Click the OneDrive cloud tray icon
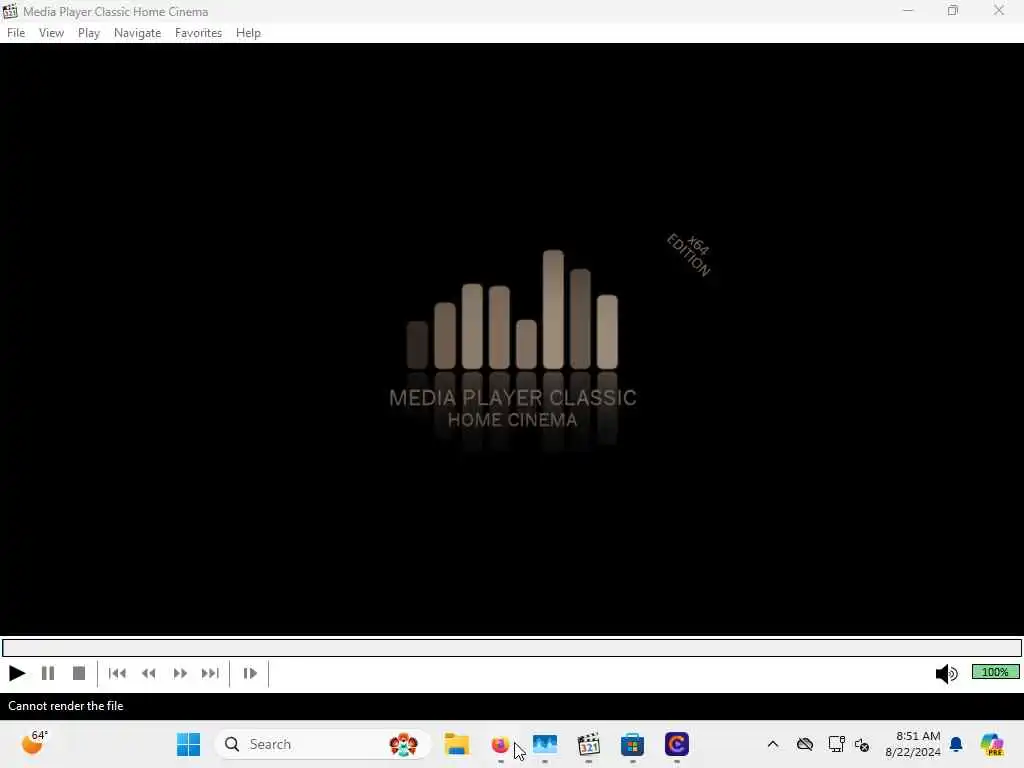 (x=805, y=744)
